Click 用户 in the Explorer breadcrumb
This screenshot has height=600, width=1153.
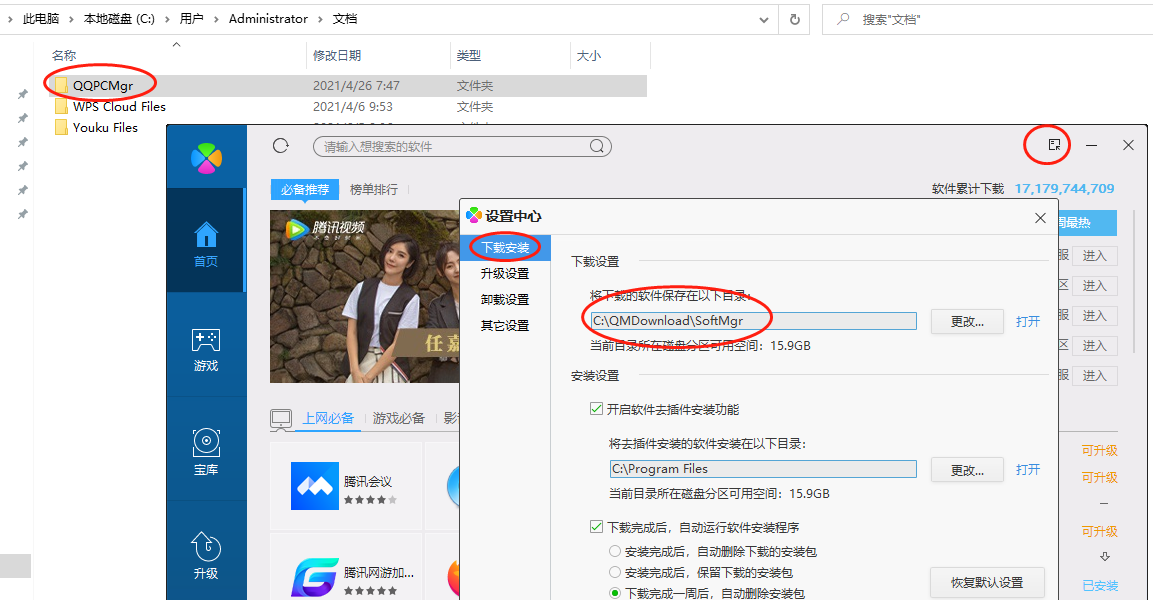(191, 19)
